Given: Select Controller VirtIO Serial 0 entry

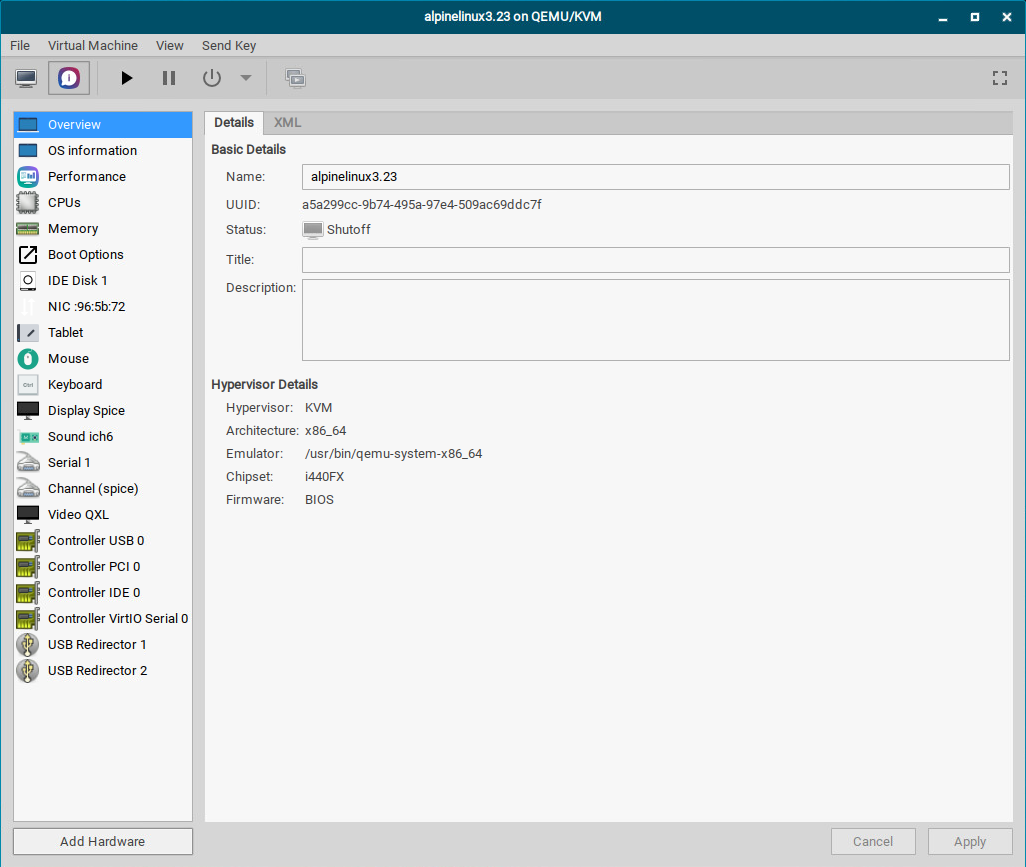Looking at the screenshot, I should [103, 619].
